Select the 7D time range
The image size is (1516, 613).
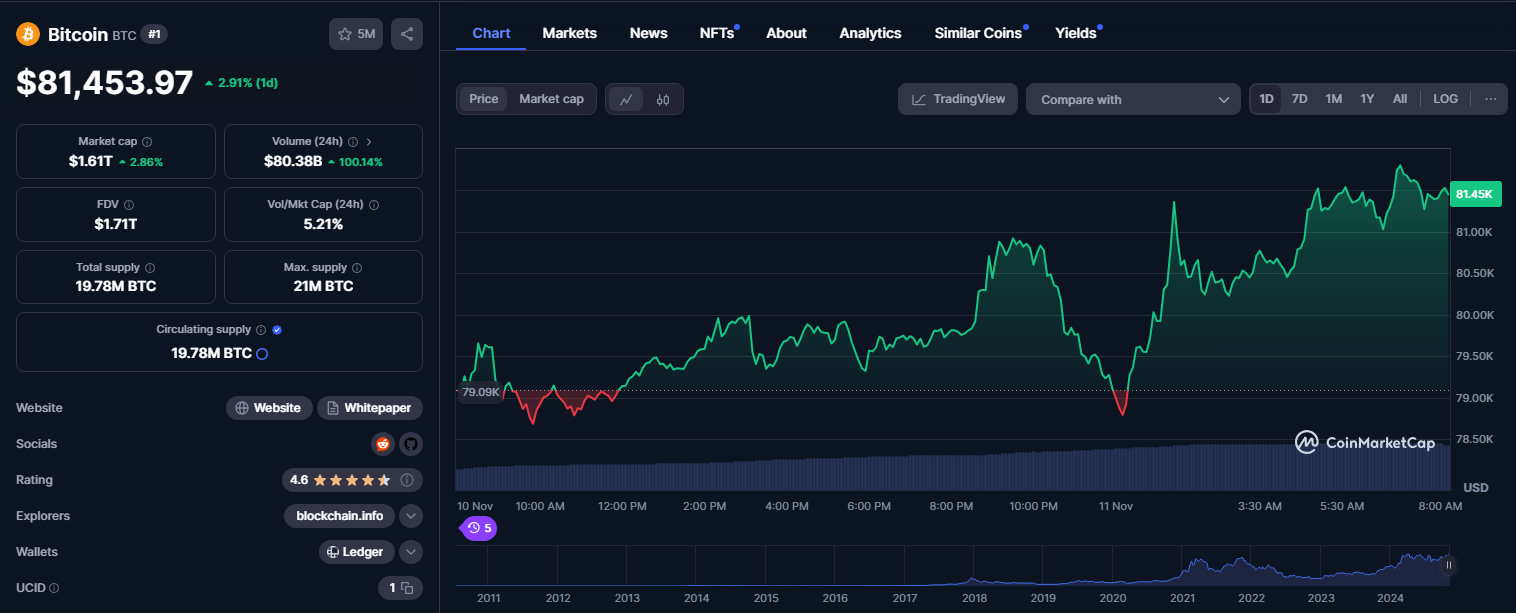[x=1299, y=99]
